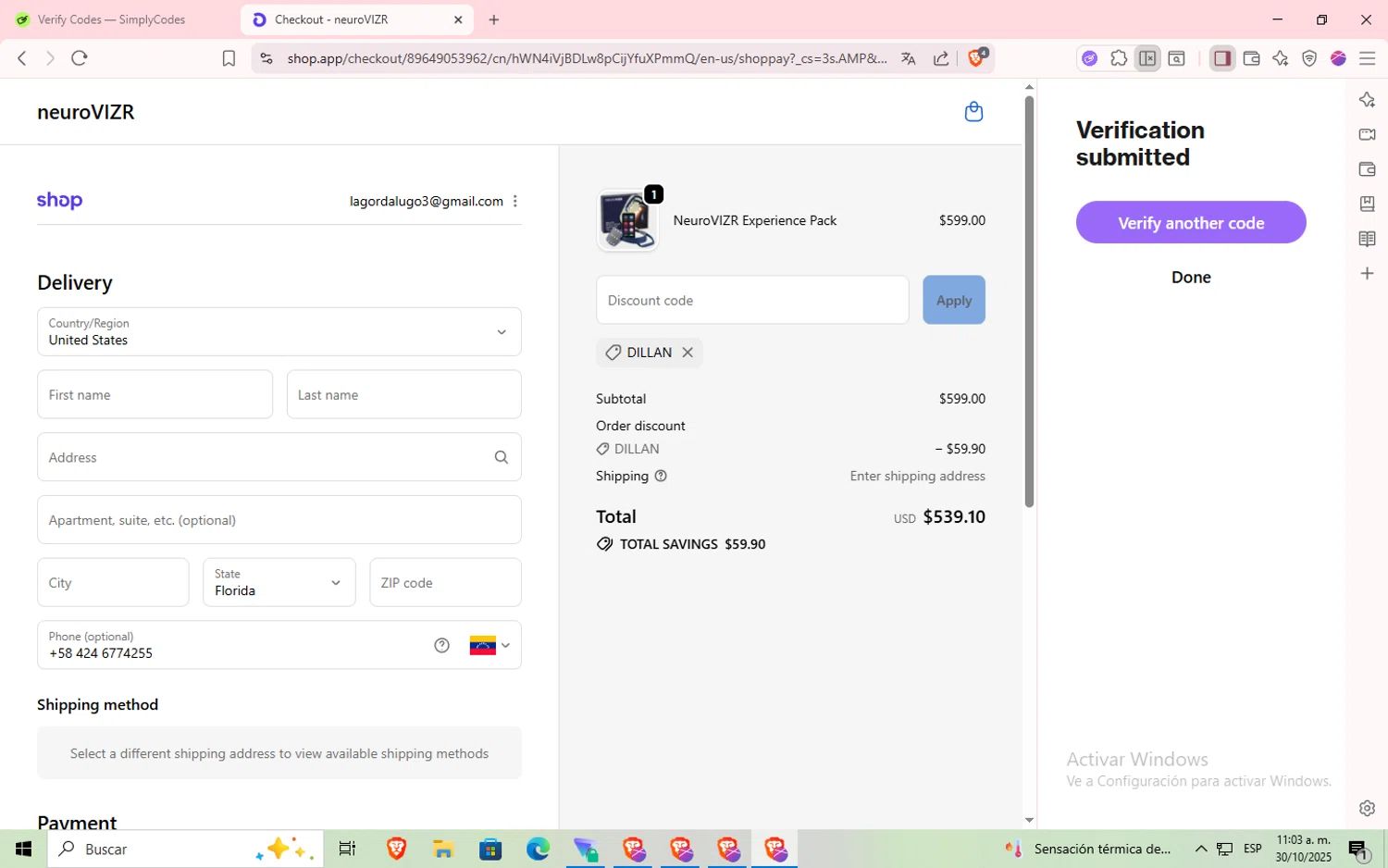Focus the City input field

click(113, 582)
